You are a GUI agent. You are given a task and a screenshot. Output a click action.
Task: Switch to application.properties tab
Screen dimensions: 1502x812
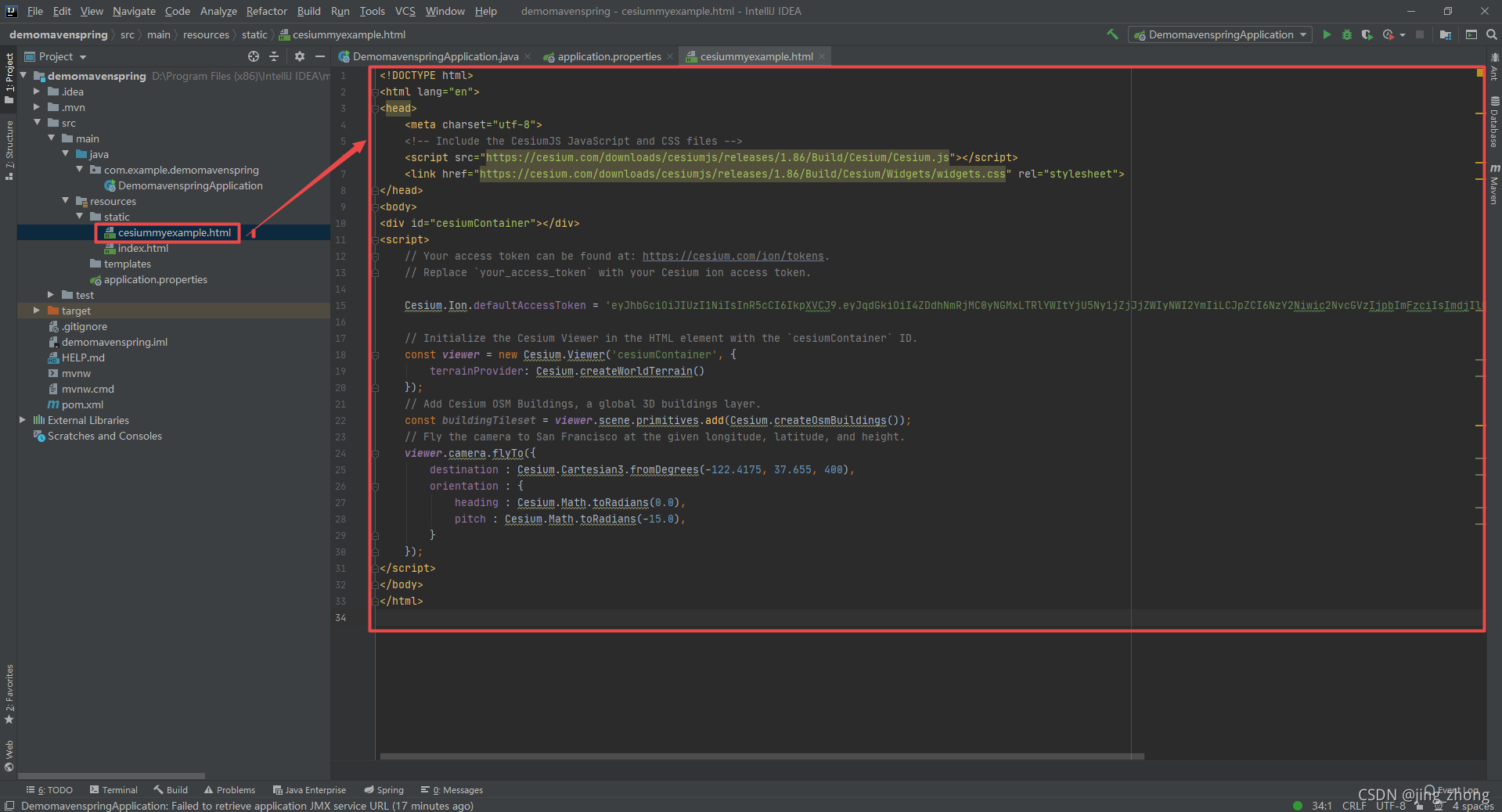(x=609, y=56)
